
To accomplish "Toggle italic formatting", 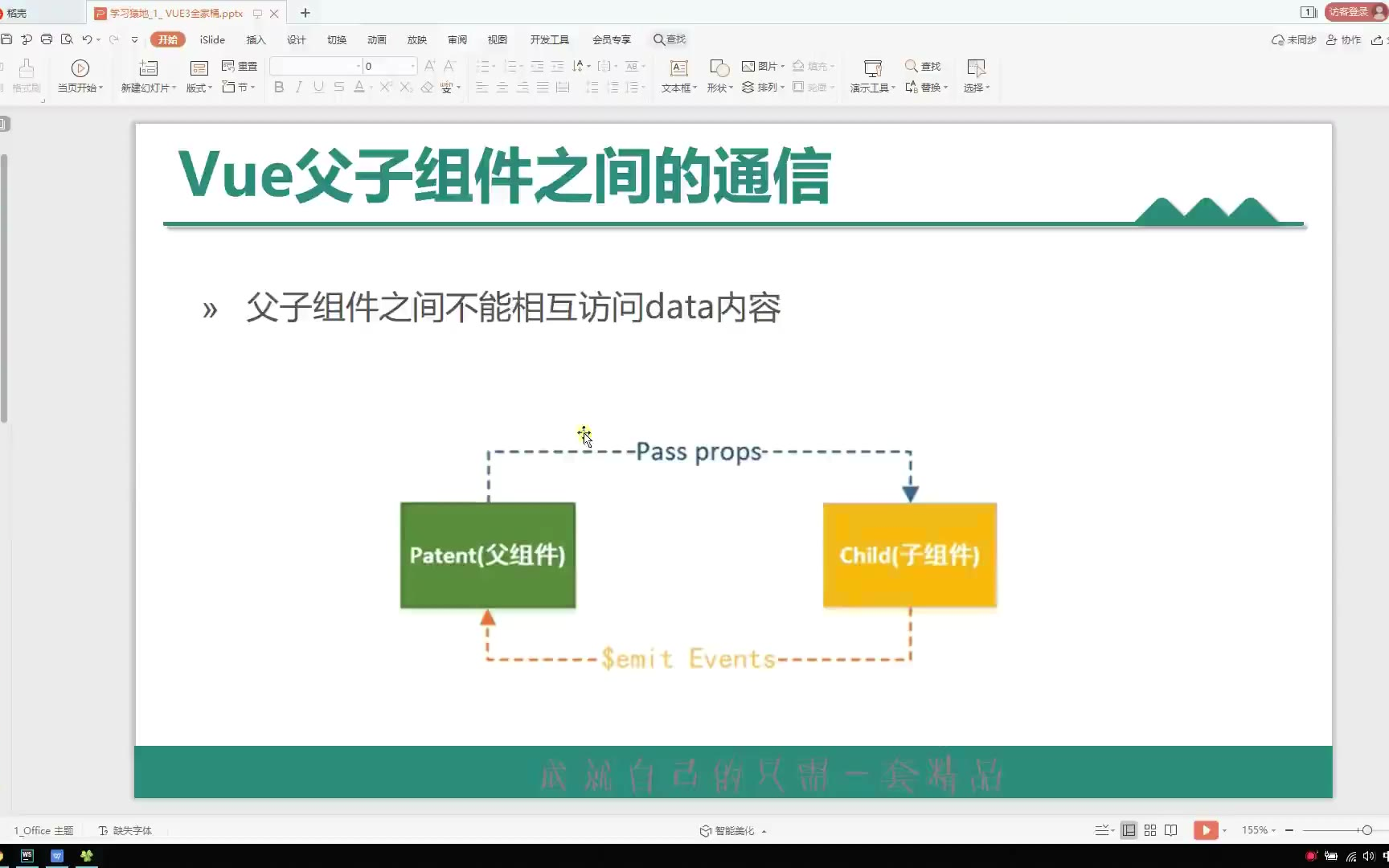I will point(299,87).
